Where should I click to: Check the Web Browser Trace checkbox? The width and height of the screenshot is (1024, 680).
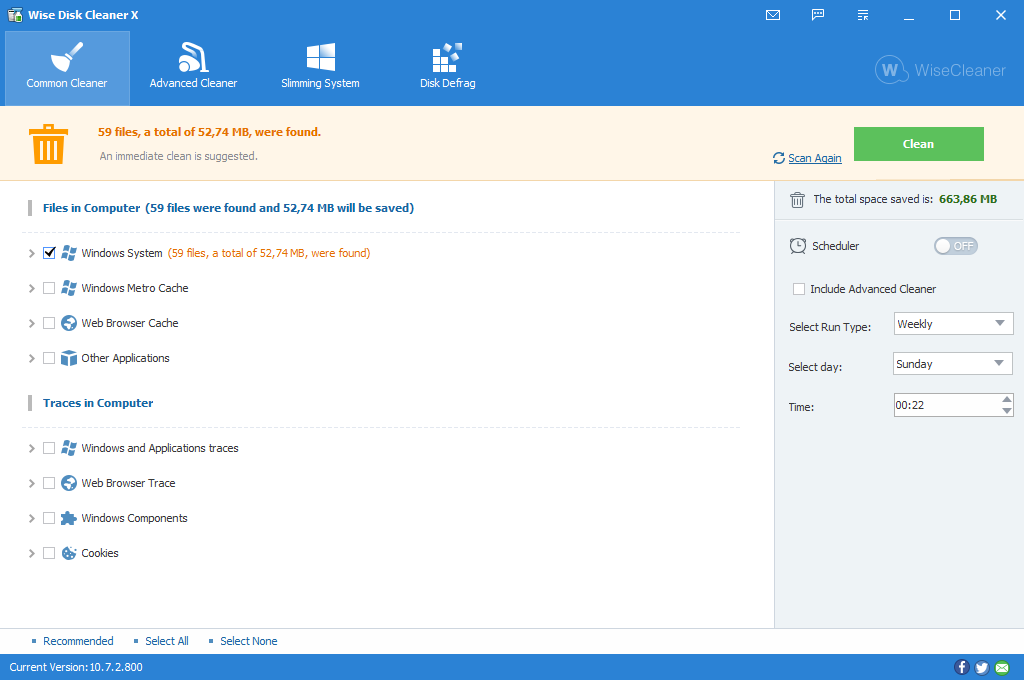coord(49,483)
